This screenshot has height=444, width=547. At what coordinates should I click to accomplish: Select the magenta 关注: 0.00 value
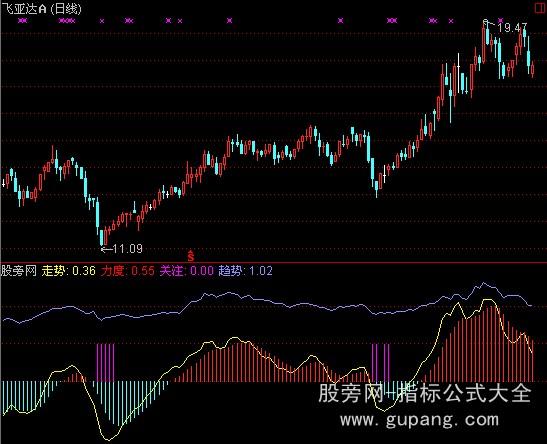click(187, 271)
